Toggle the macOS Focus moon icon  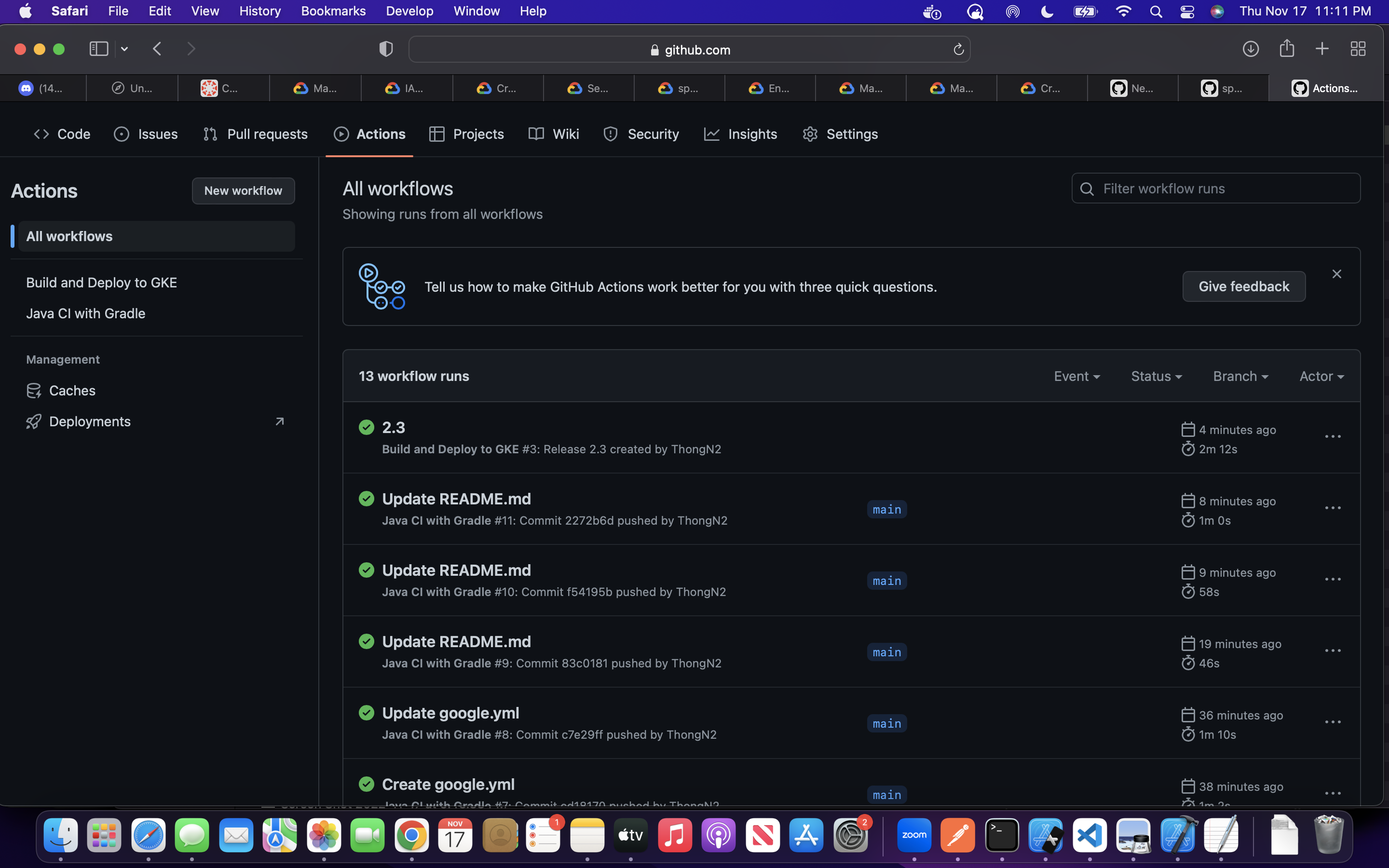click(x=1047, y=12)
